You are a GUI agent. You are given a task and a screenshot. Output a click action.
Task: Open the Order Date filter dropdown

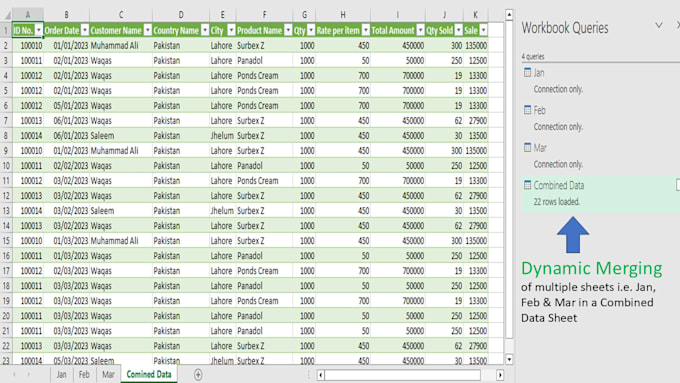click(85, 30)
